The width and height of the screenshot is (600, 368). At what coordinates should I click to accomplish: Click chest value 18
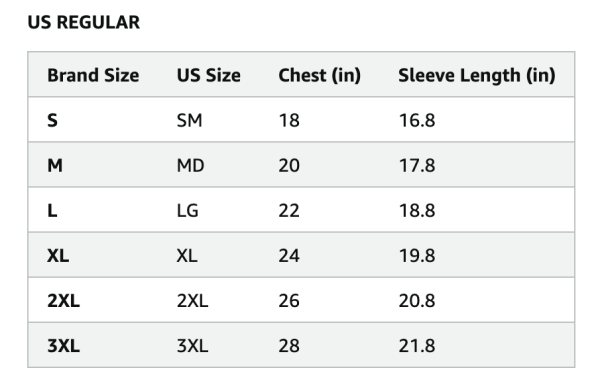click(289, 120)
